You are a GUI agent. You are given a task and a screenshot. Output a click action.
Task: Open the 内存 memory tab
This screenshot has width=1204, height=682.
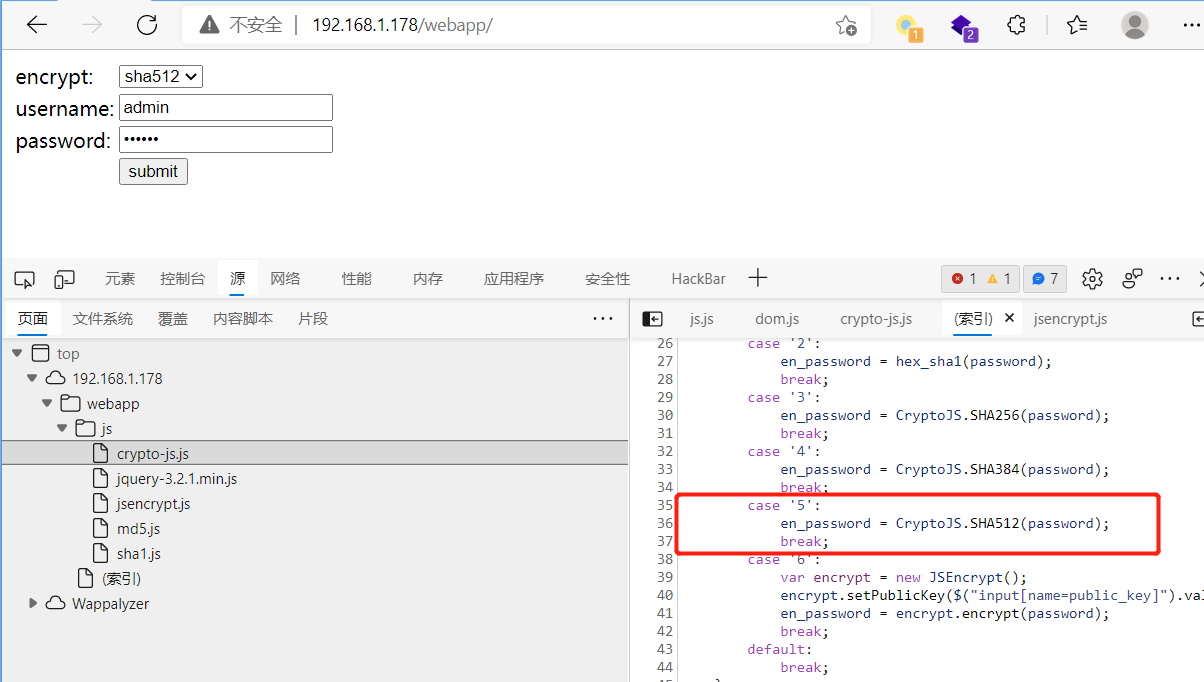click(x=428, y=279)
